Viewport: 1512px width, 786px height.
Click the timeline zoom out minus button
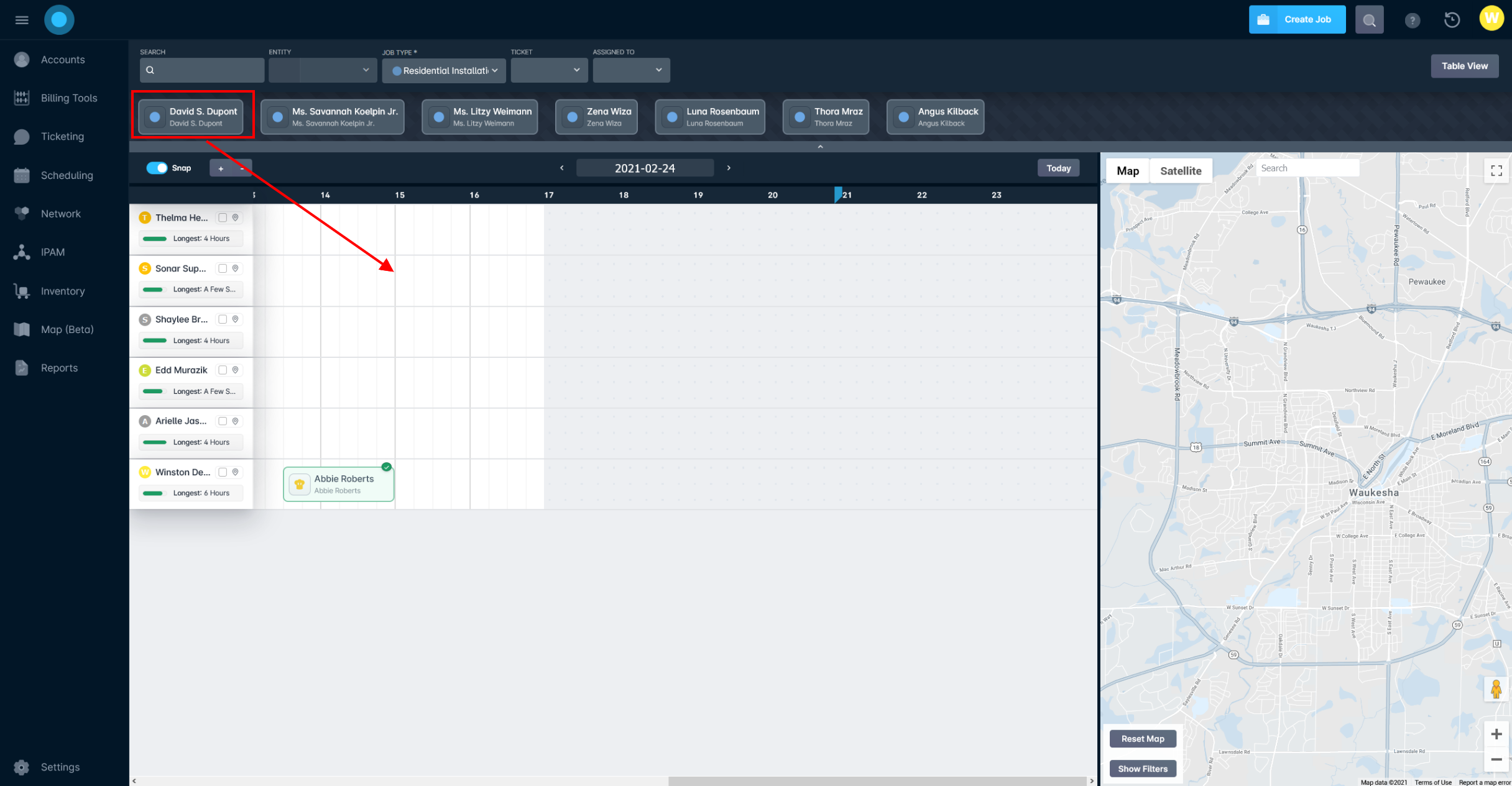[x=242, y=168]
